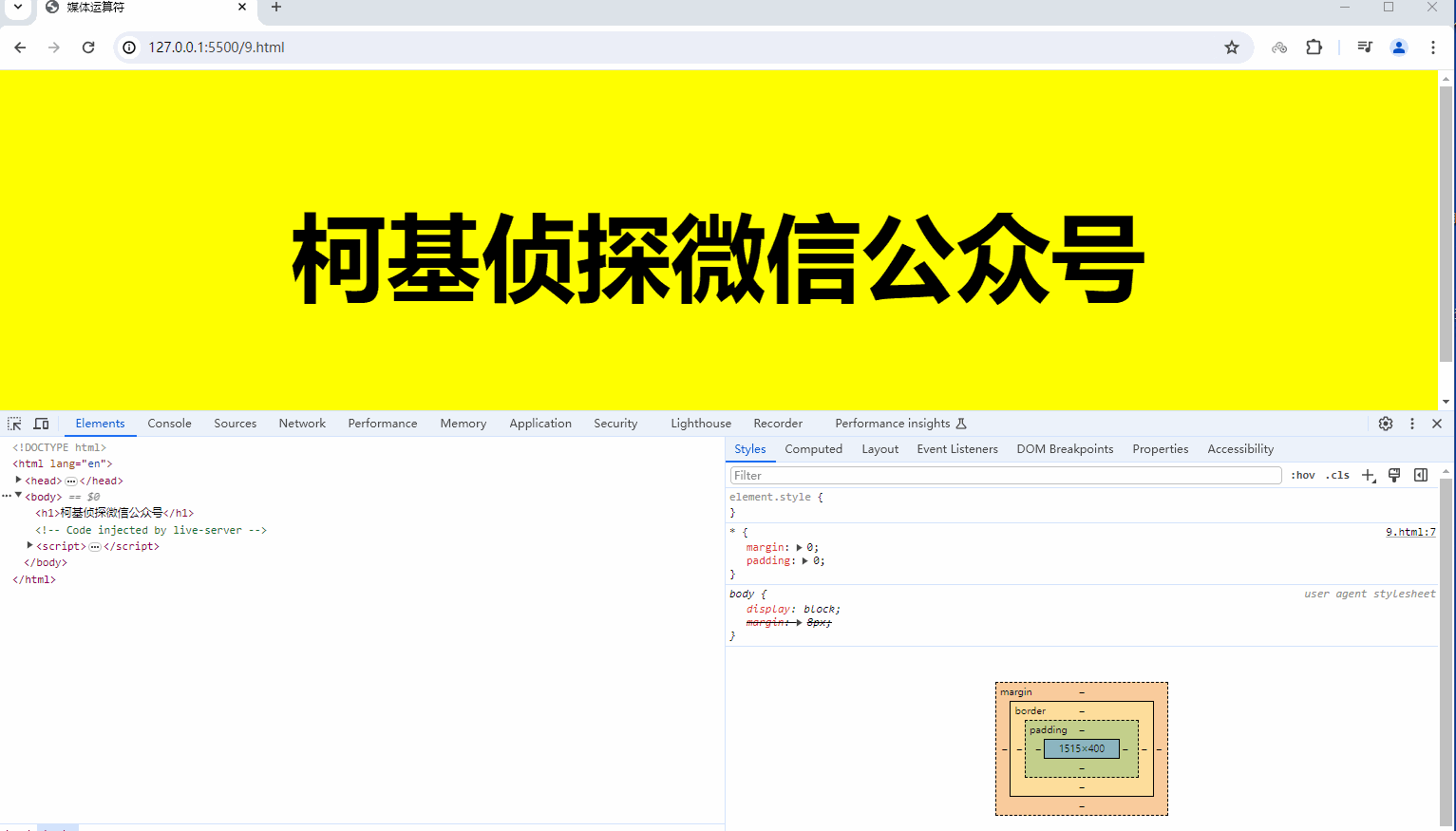Expand the padding shorthand property arrow
1456x831 pixels.
[805, 560]
